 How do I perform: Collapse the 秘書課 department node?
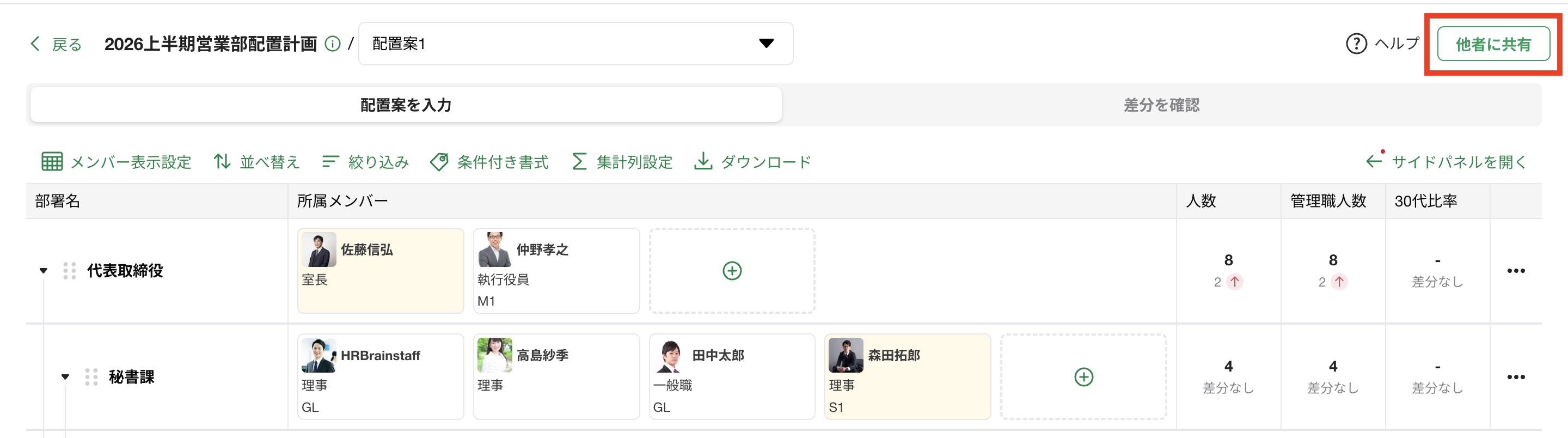coord(65,377)
